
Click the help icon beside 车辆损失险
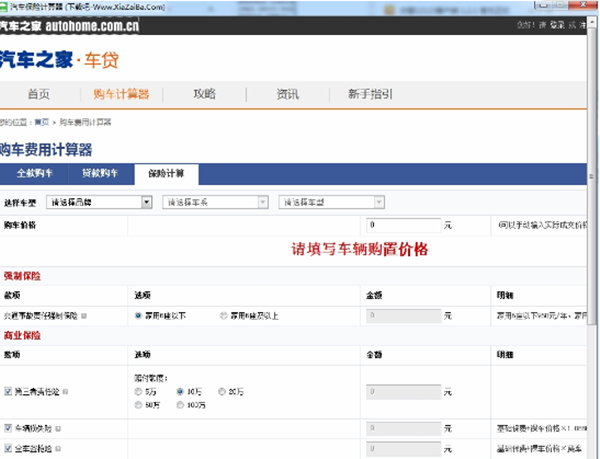[58, 429]
